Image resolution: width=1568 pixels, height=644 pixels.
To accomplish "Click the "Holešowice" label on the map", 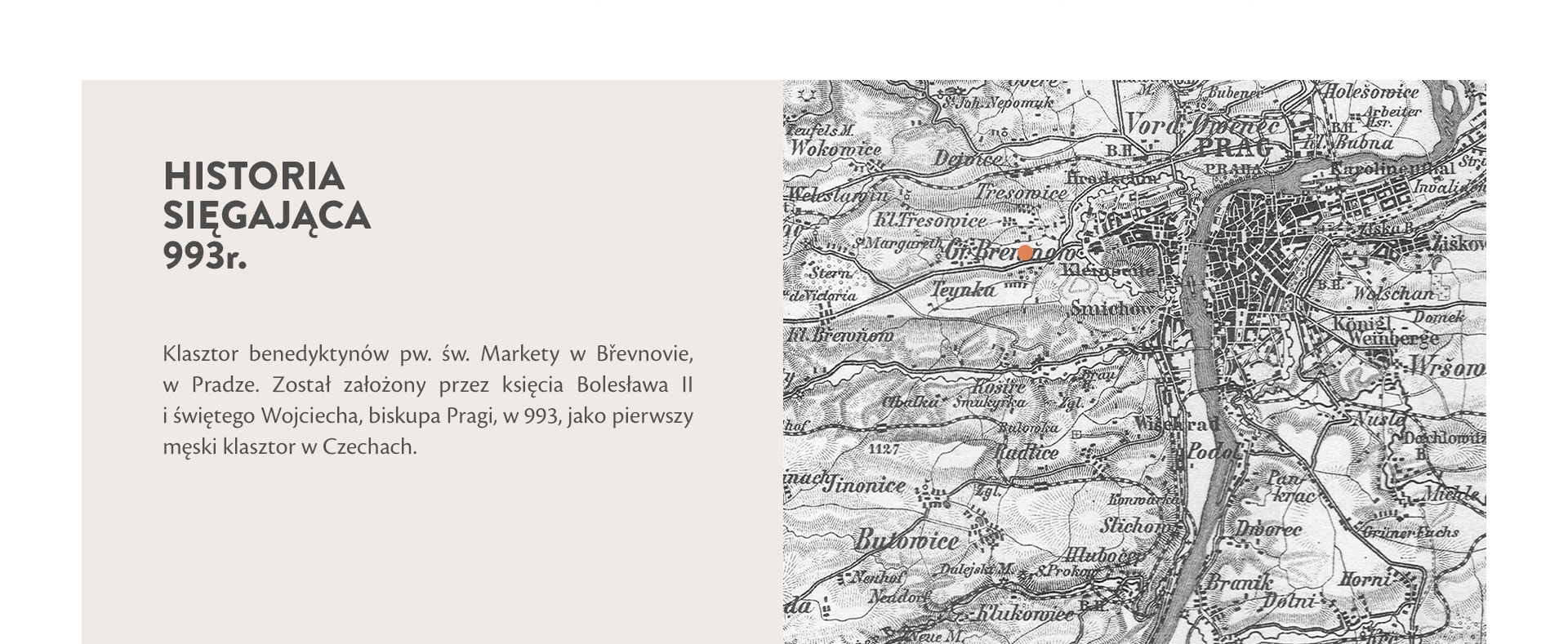I will (1371, 92).
